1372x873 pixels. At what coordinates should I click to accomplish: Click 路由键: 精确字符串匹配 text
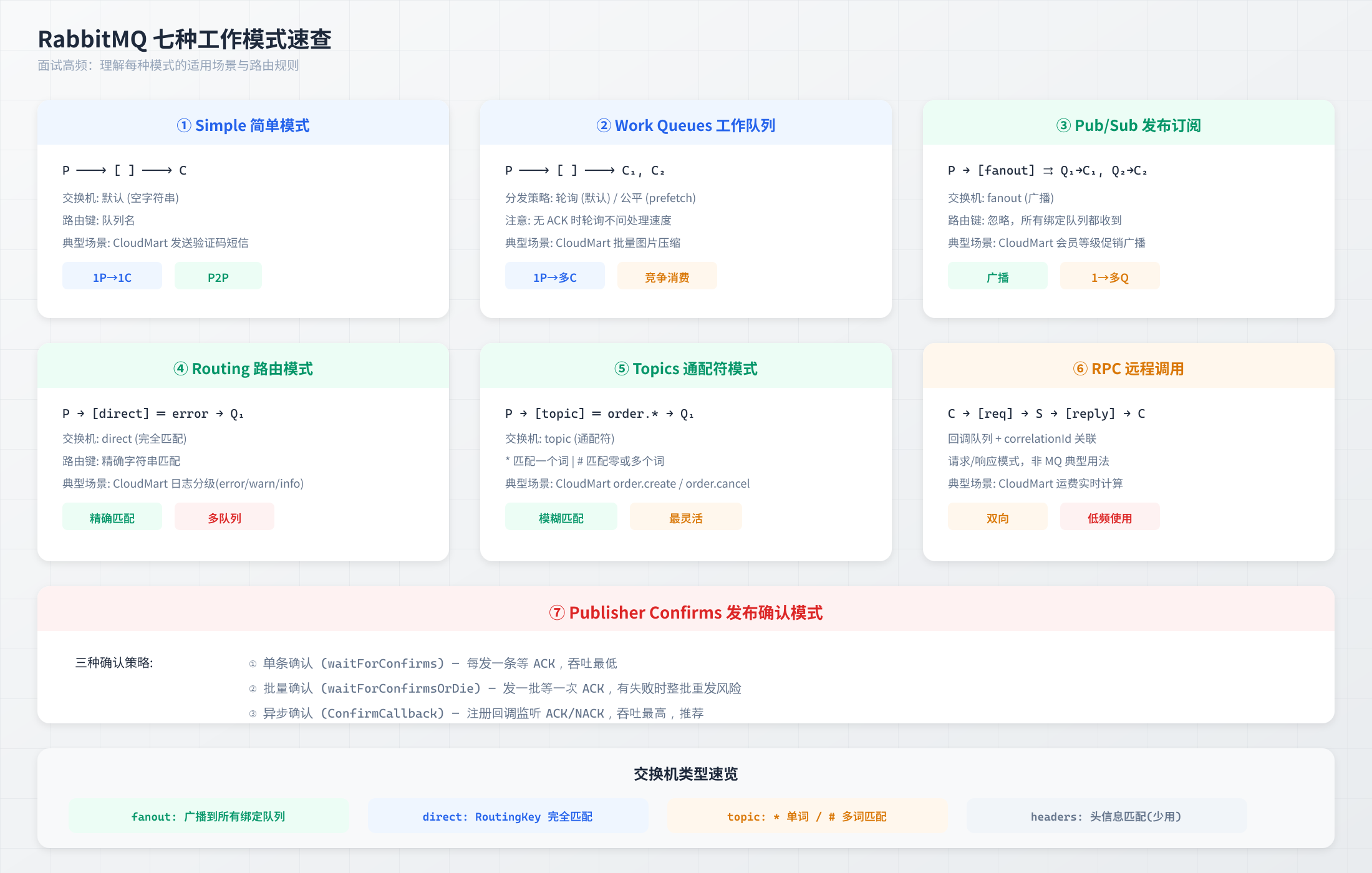121,461
